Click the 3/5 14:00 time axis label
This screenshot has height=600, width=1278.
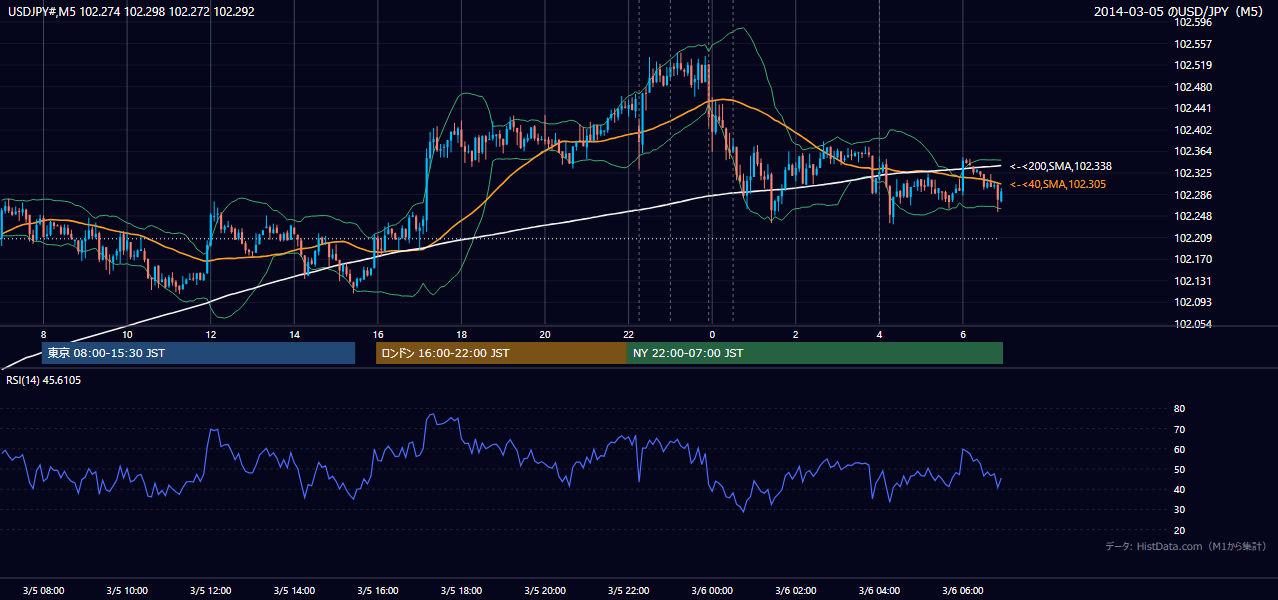(294, 591)
